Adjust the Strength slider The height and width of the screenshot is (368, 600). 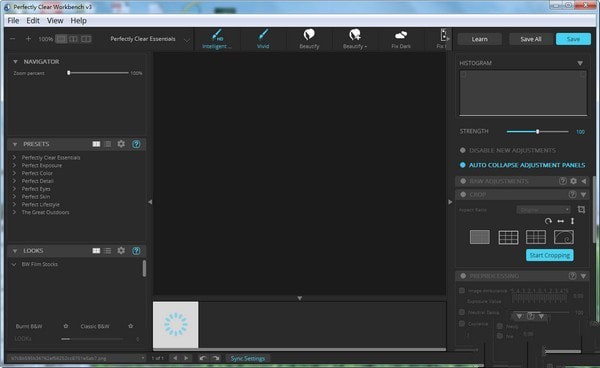coord(537,132)
